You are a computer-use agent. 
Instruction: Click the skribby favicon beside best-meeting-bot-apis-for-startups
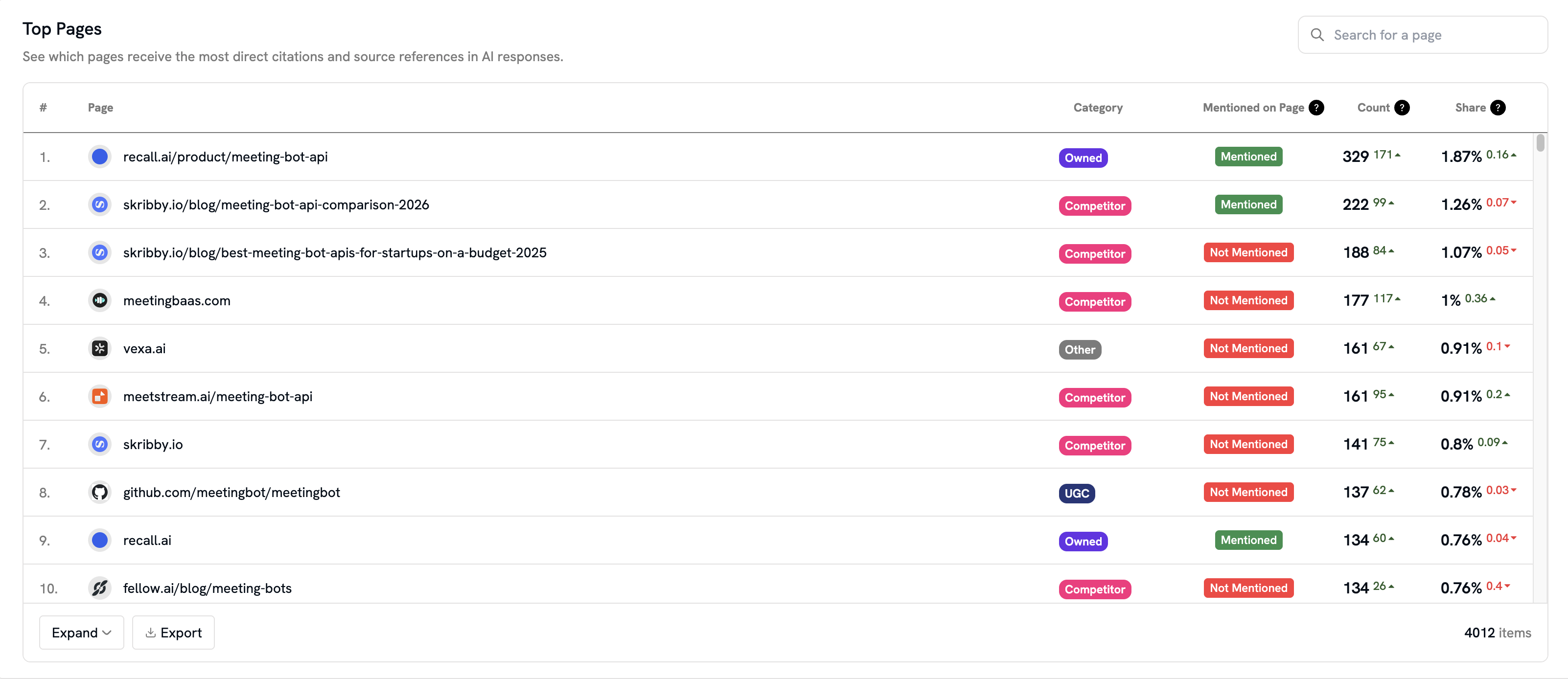click(x=100, y=252)
